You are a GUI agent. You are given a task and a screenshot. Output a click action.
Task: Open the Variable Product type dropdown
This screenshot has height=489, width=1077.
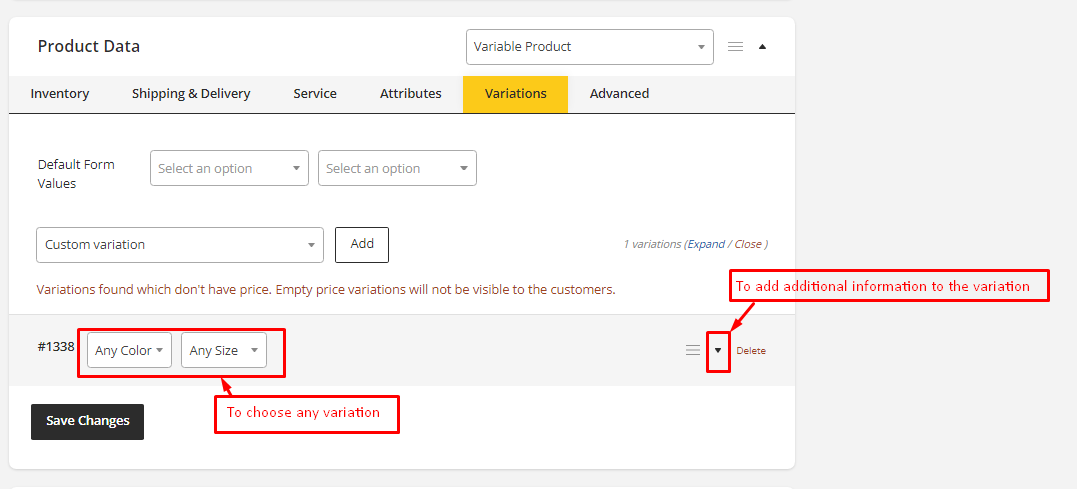(589, 47)
